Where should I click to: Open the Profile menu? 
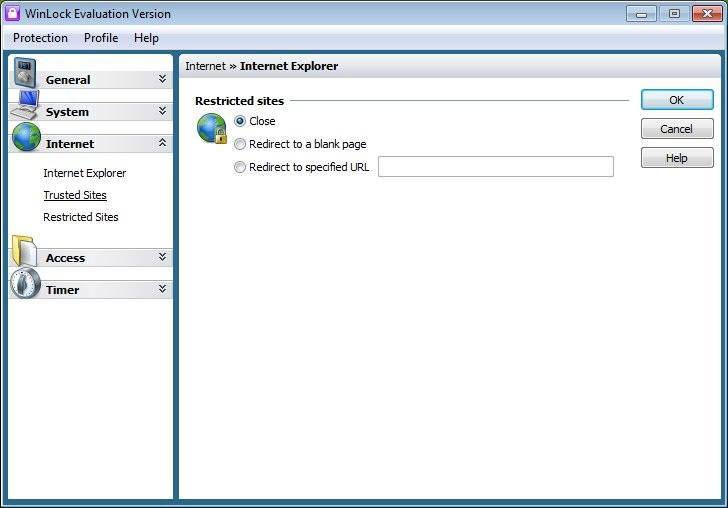coord(101,38)
